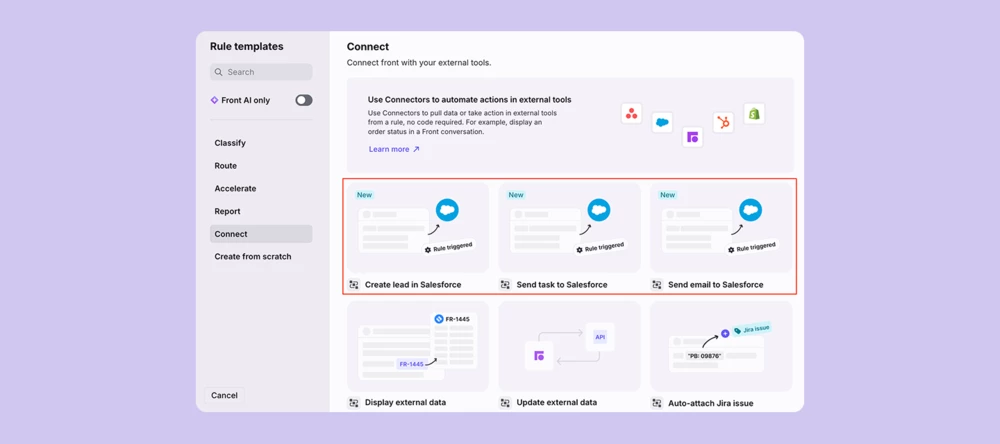Open the Display external data template thumbnail
This screenshot has width=1000, height=444.
coord(418,346)
